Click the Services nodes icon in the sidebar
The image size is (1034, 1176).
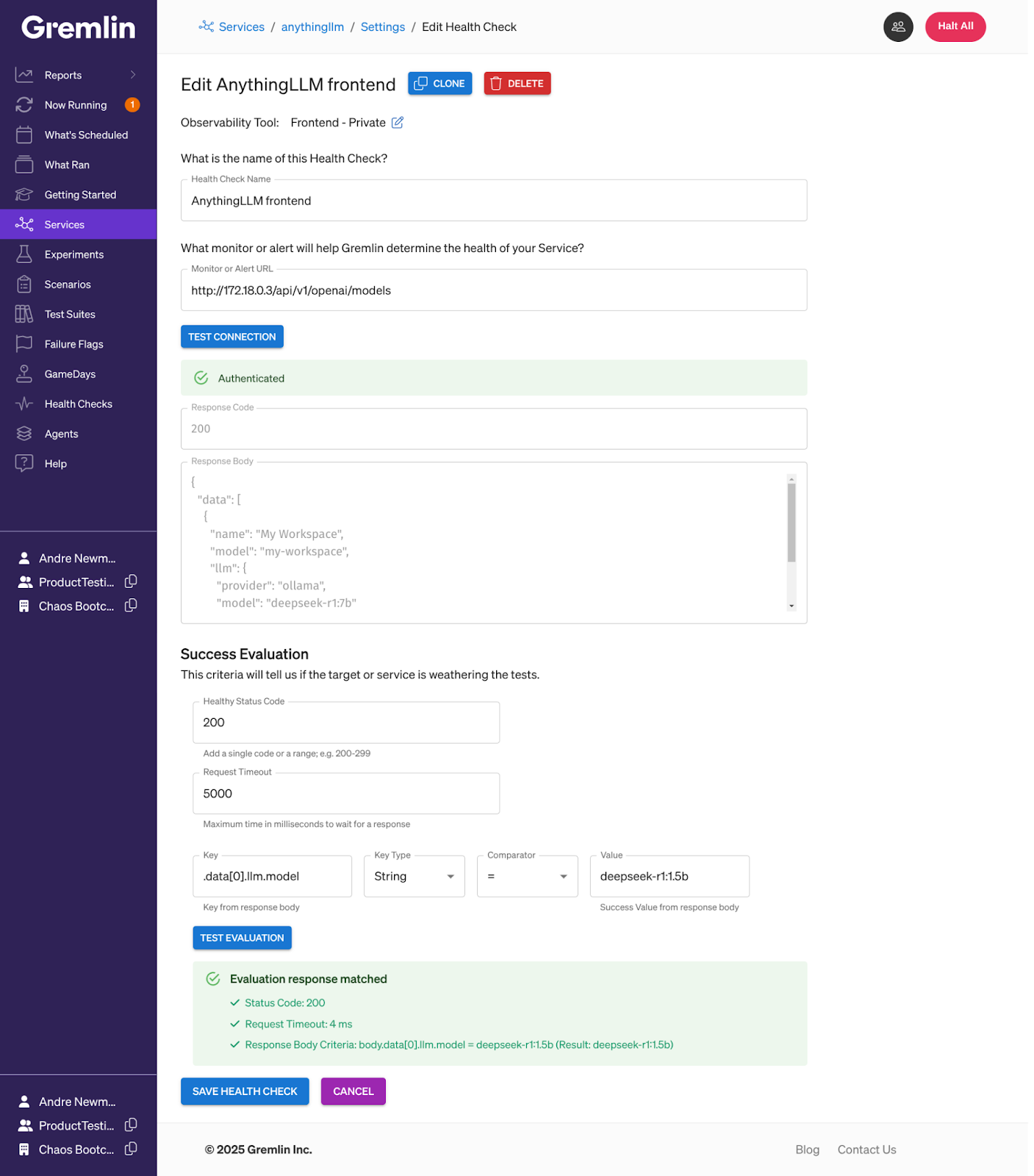(24, 224)
